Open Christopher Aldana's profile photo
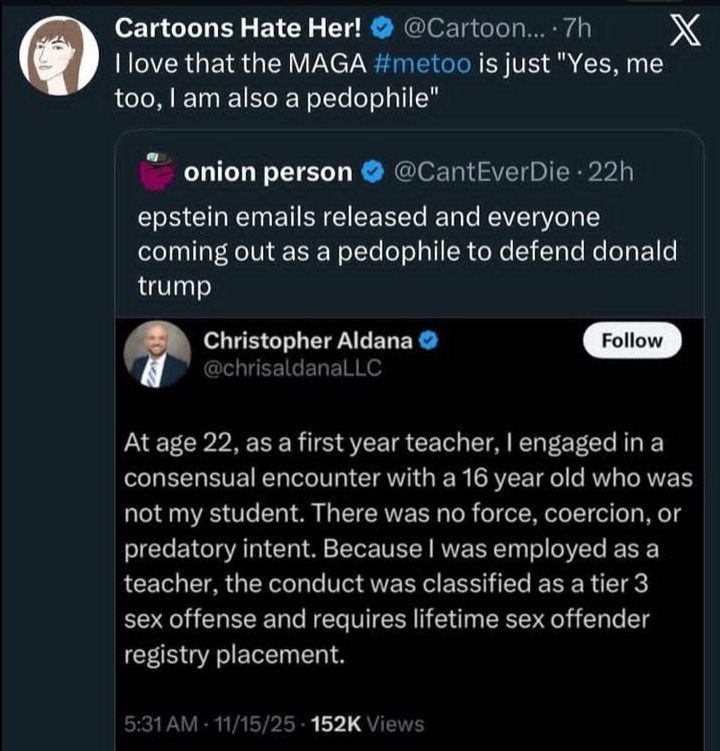The image size is (720, 751). tap(158, 355)
